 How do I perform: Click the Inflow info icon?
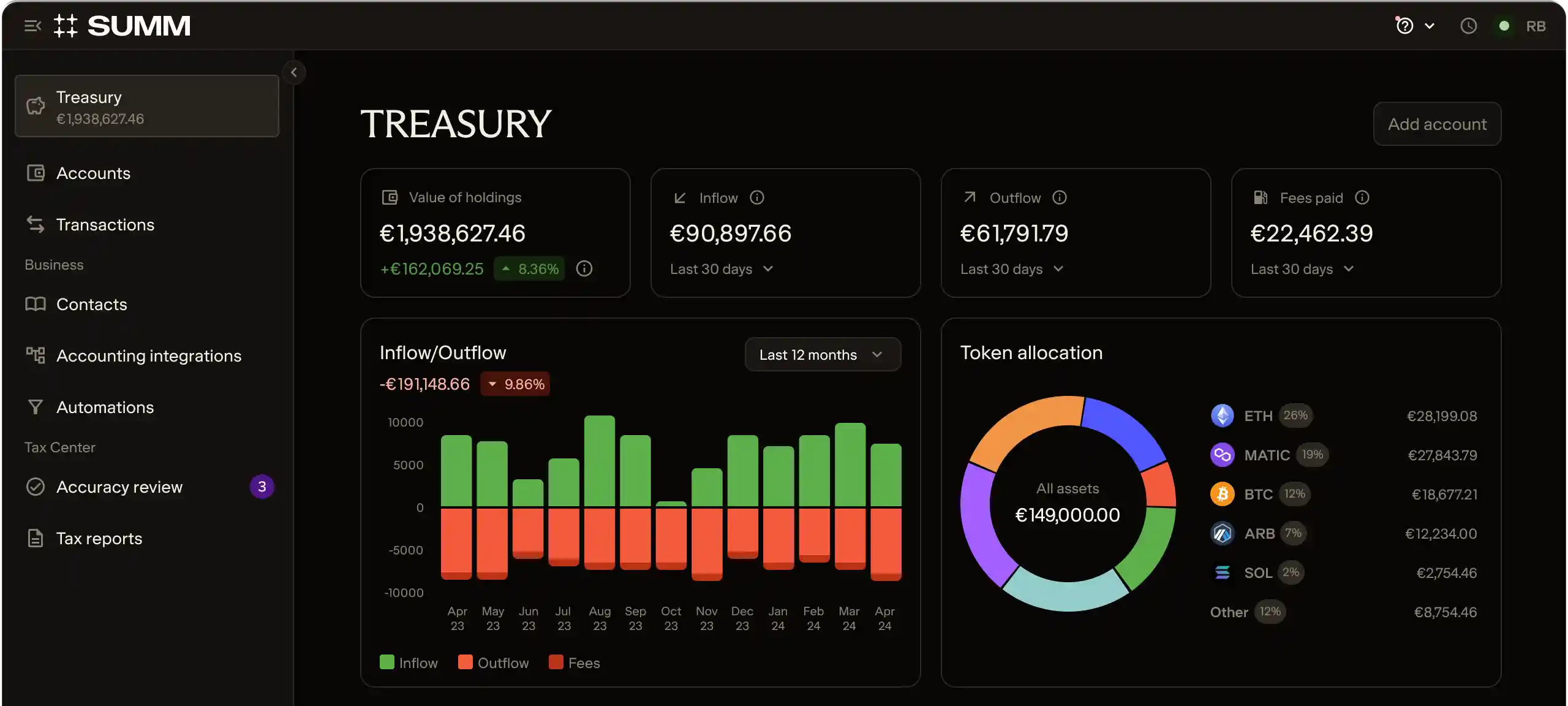pyautogui.click(x=757, y=197)
